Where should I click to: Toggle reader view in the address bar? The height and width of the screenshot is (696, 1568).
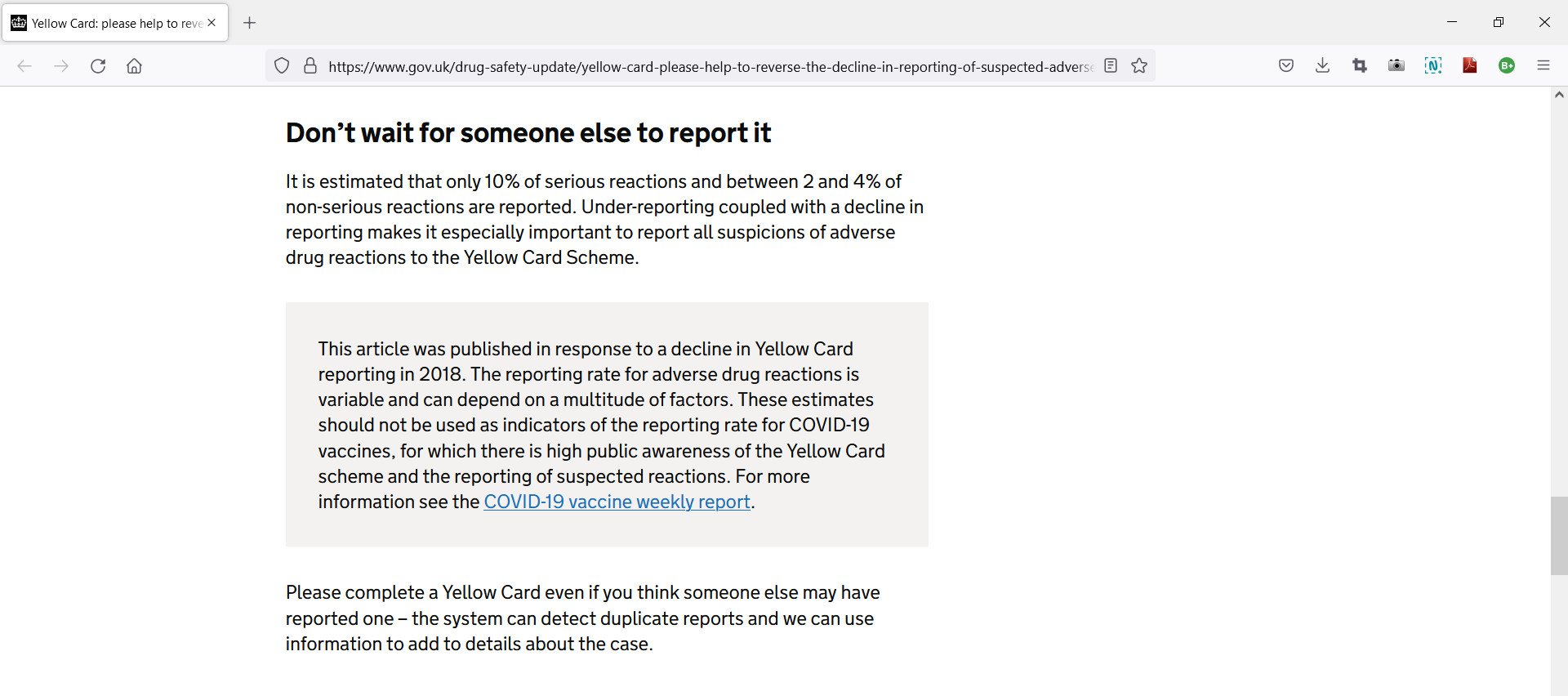(x=1111, y=66)
